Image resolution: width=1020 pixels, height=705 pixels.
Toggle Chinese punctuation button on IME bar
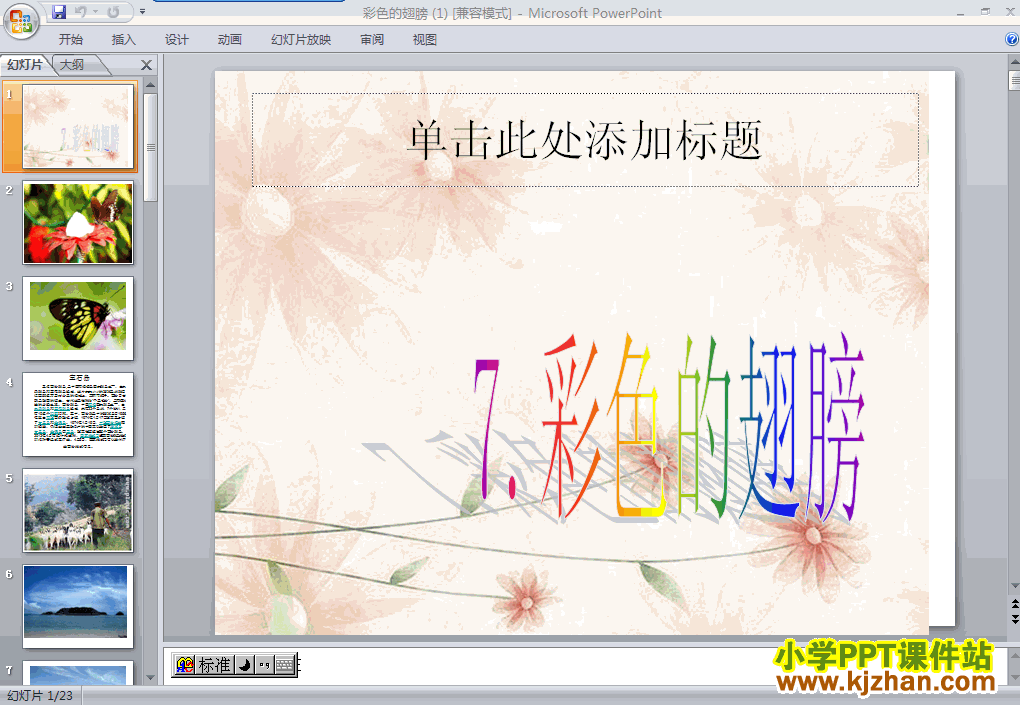pyautogui.click(x=263, y=665)
